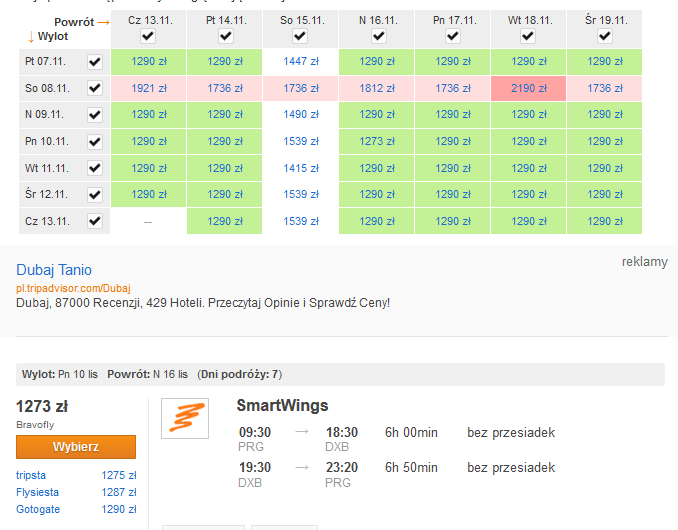Viewport: 678px width, 530px height.
Task: Select the 1273 zł price cell
Action: [x=377, y=141]
